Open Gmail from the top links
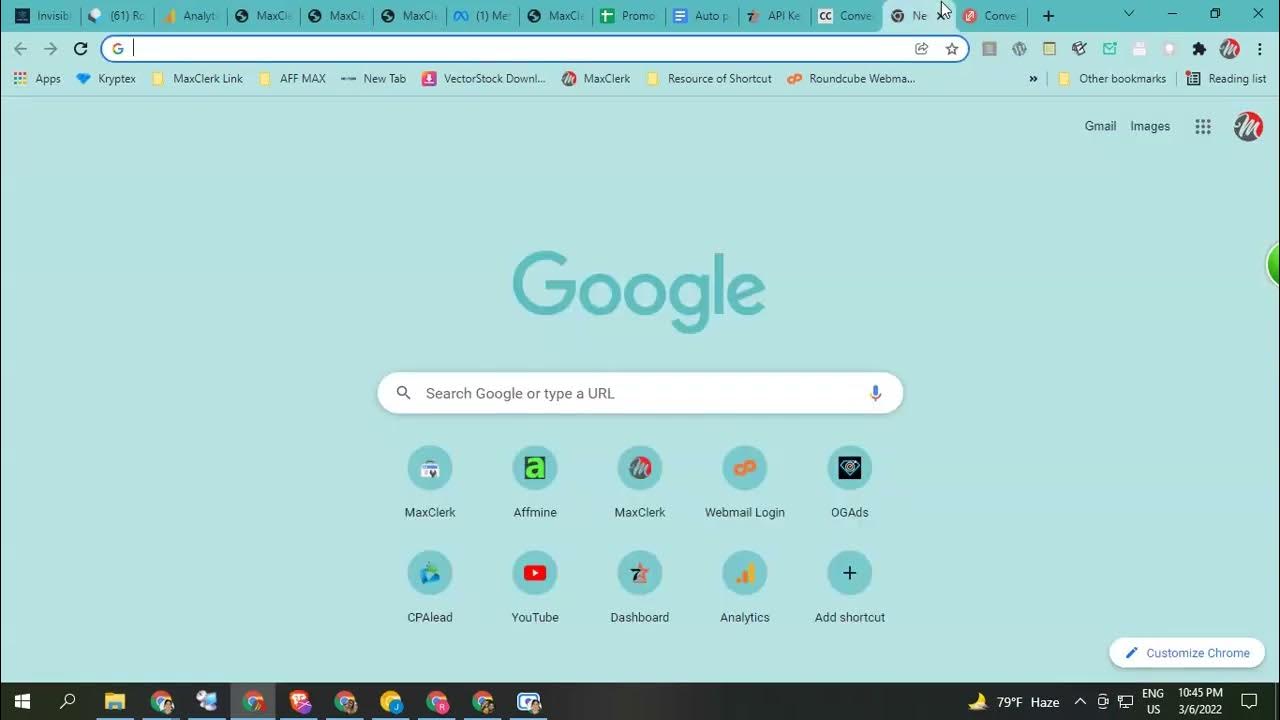1280x720 pixels. coord(1100,126)
